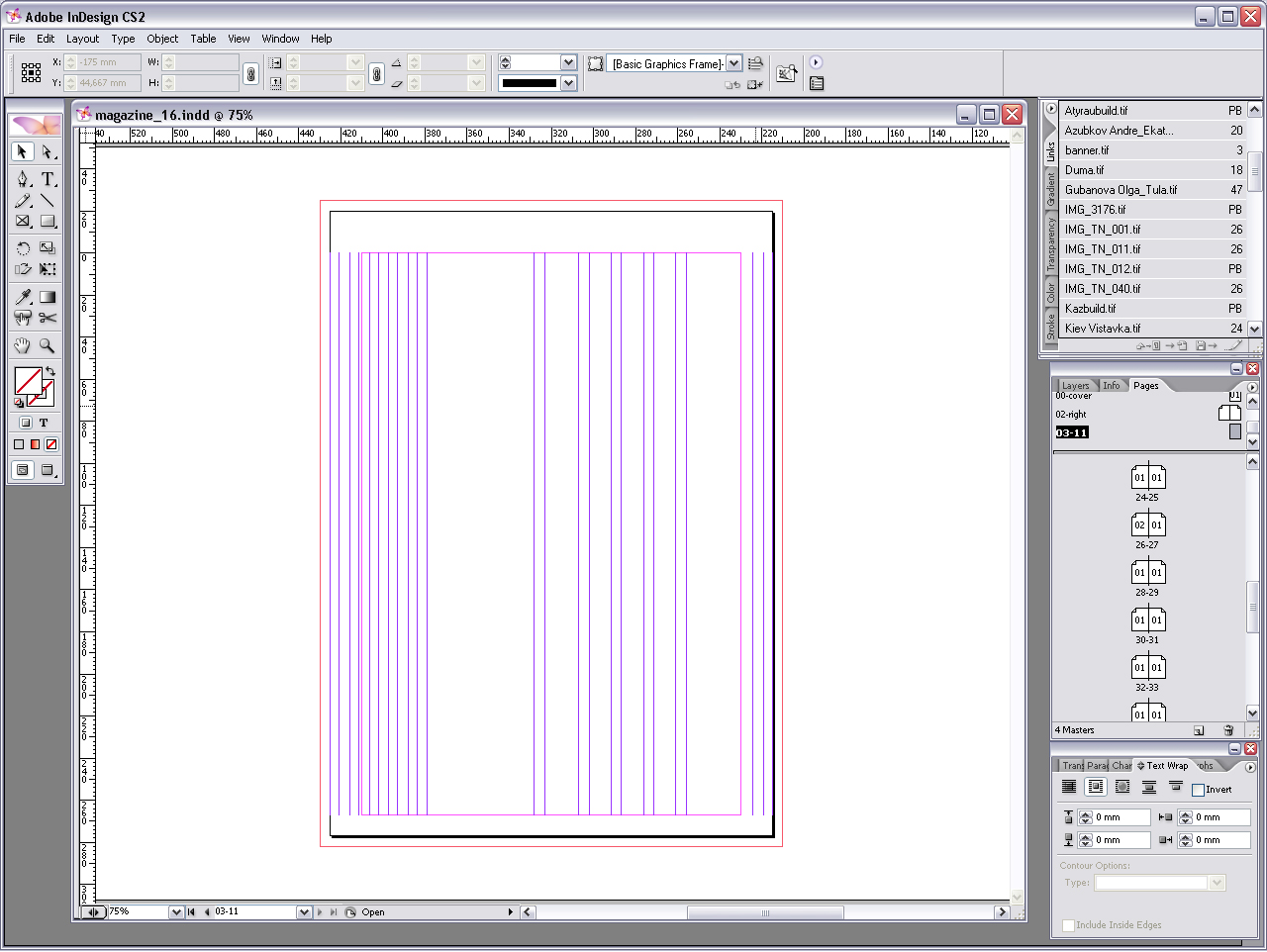
Task: Switch to the Layers tab
Action: (x=1075, y=386)
